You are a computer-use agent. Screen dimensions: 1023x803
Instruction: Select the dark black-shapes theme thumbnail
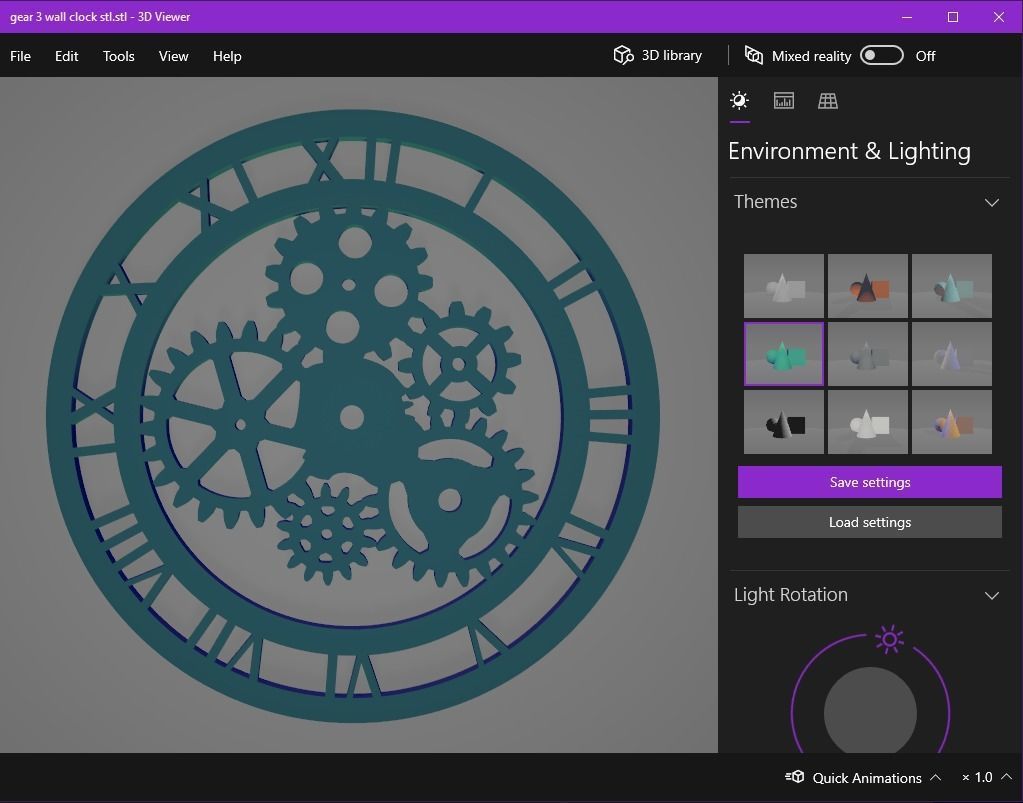783,421
